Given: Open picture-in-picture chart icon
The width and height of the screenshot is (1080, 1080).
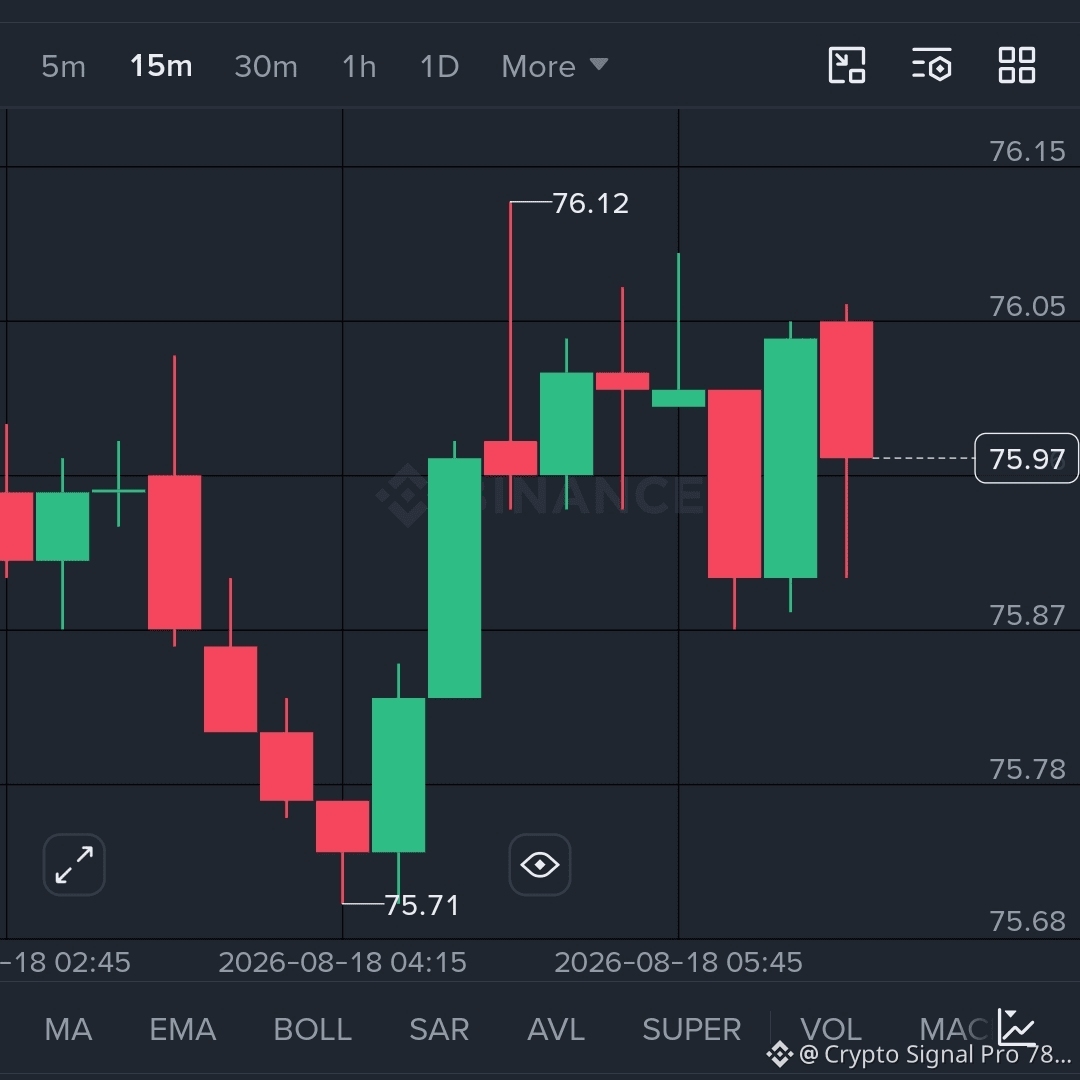Looking at the screenshot, I should point(847,65).
